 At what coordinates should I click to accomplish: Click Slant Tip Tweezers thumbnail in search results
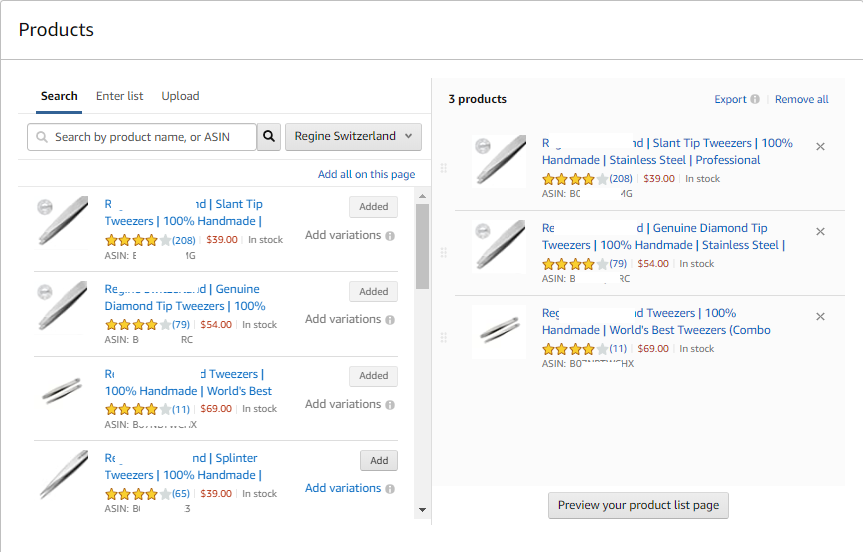click(62, 221)
